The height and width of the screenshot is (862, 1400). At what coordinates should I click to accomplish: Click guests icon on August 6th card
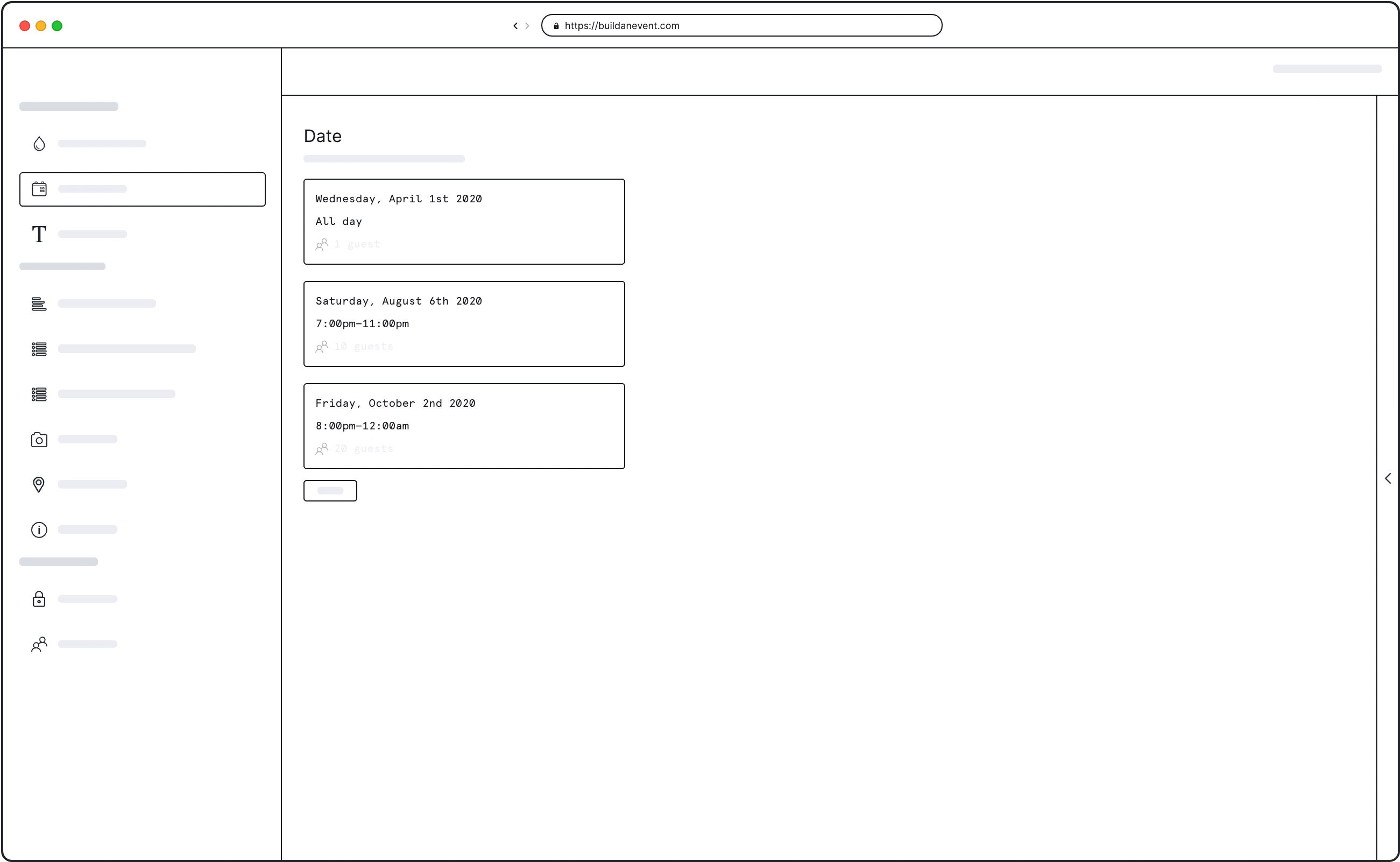coord(322,346)
